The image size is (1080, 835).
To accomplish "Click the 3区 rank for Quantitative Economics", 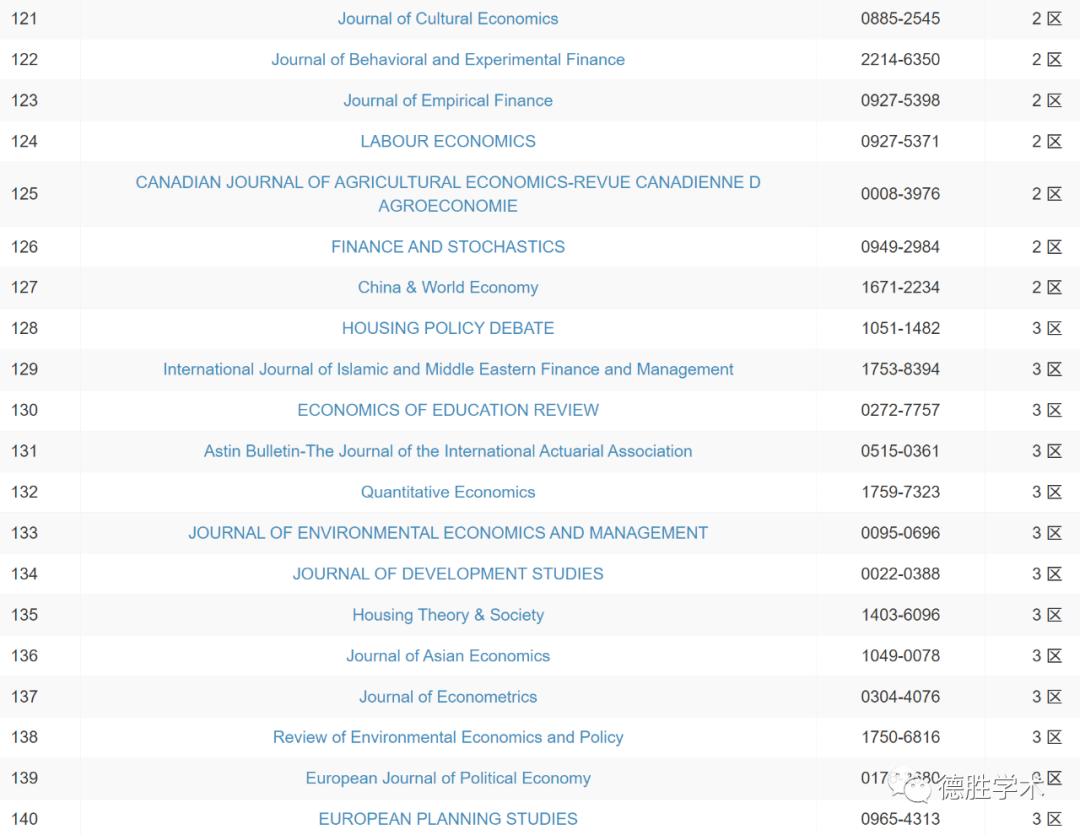I will (1047, 492).
